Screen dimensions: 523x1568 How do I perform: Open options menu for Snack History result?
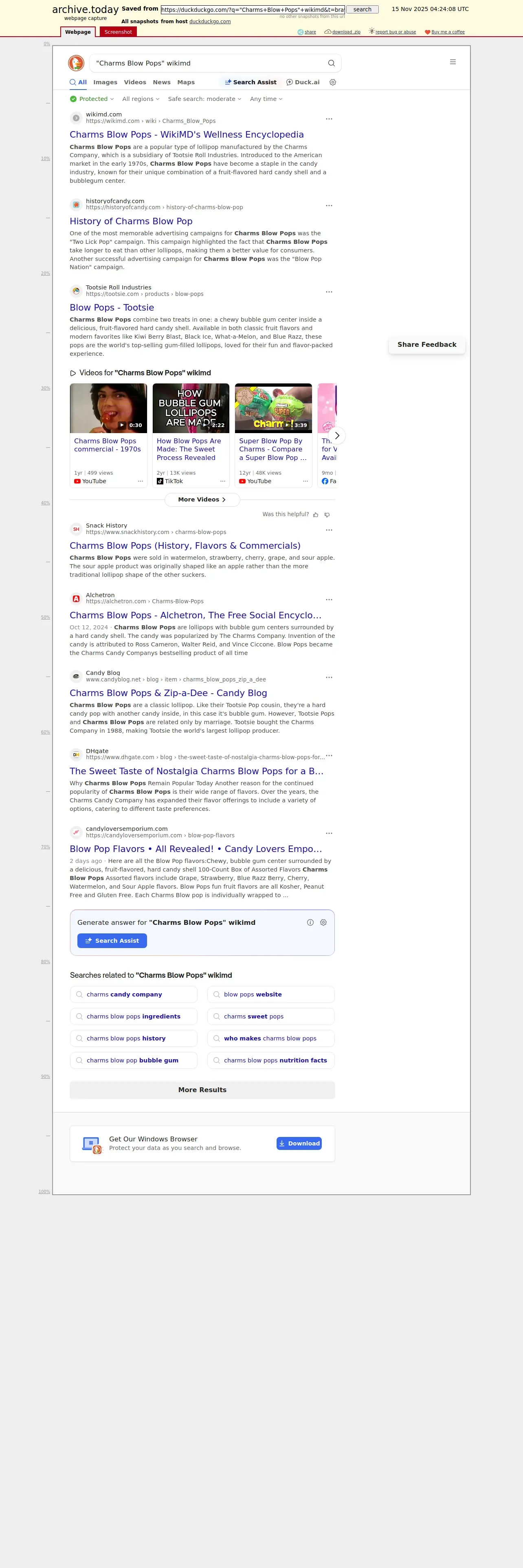click(x=329, y=530)
